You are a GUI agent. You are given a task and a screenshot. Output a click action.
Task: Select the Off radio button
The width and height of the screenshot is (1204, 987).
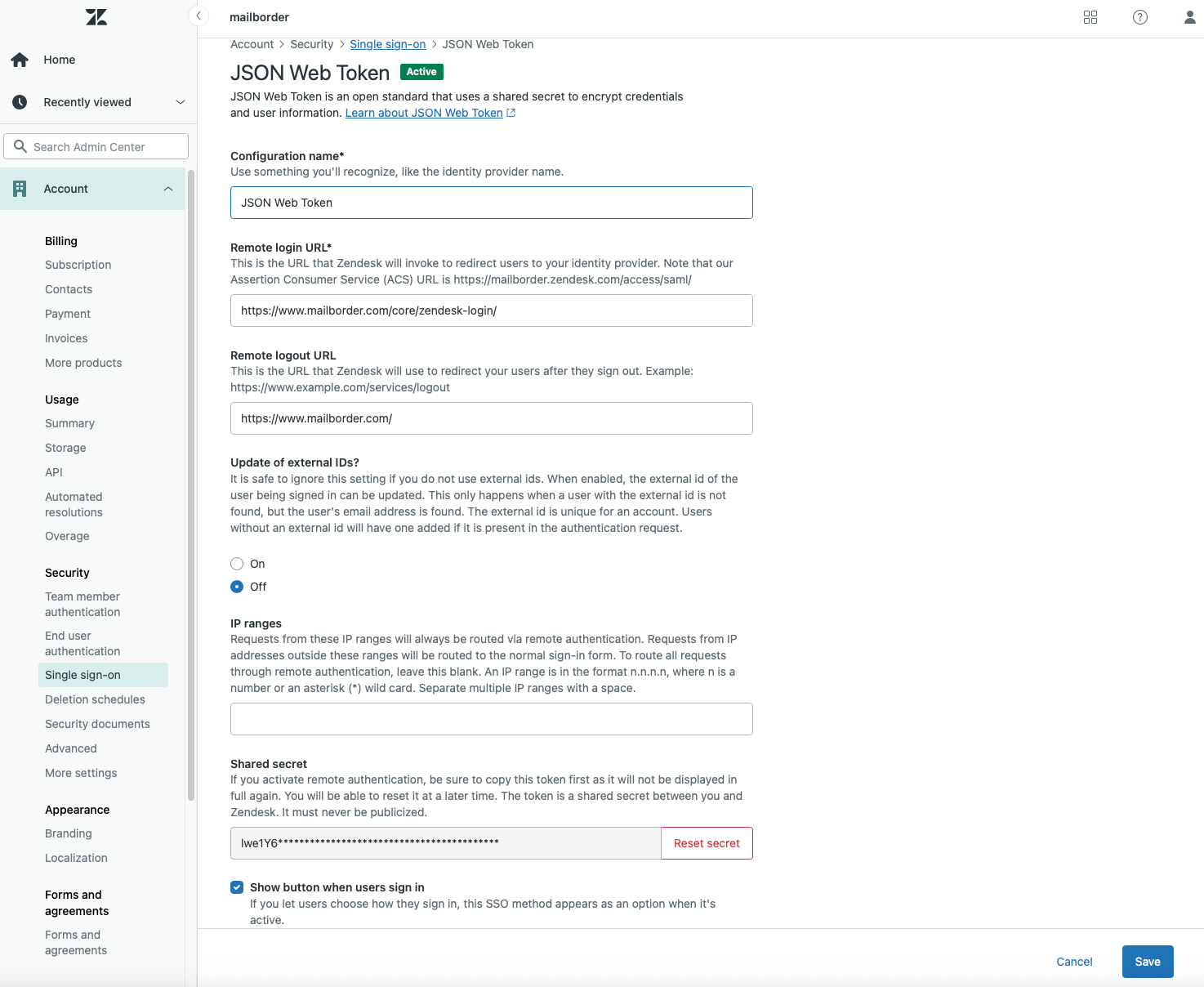(236, 587)
